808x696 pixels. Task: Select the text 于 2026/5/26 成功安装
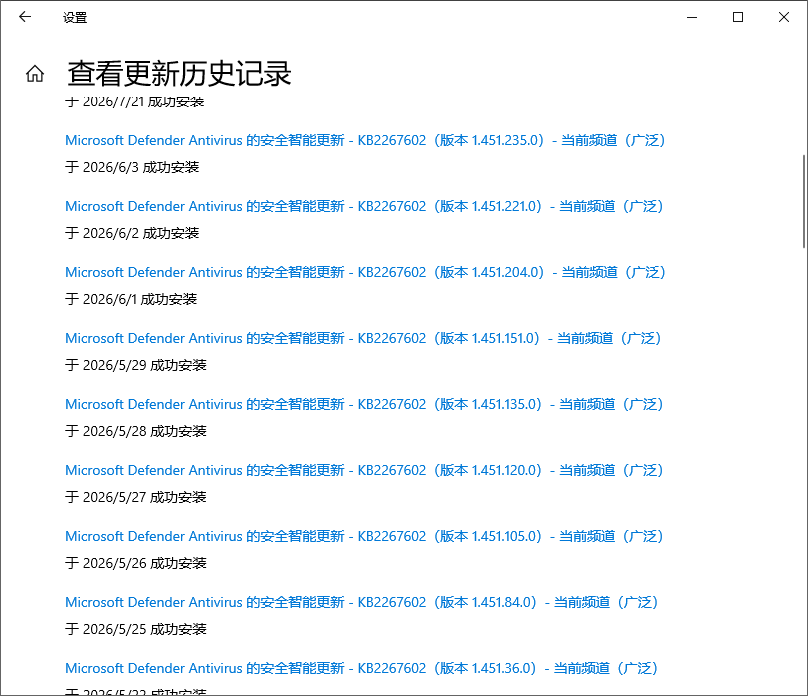(136, 563)
